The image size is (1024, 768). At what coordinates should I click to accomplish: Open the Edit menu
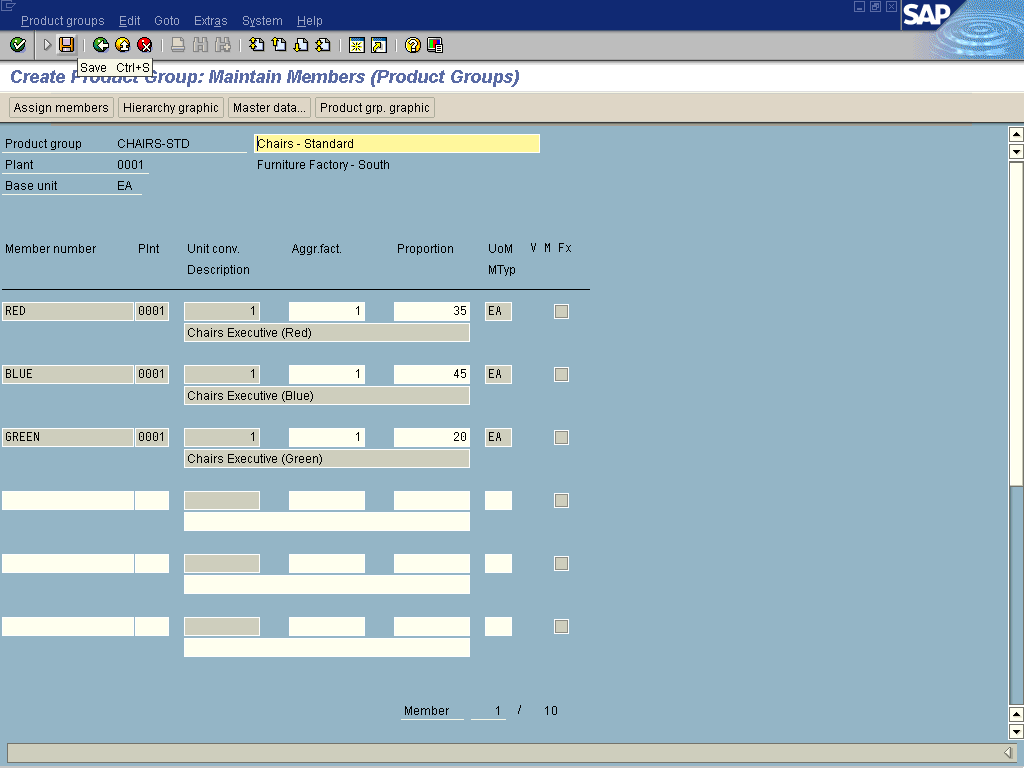(x=129, y=21)
